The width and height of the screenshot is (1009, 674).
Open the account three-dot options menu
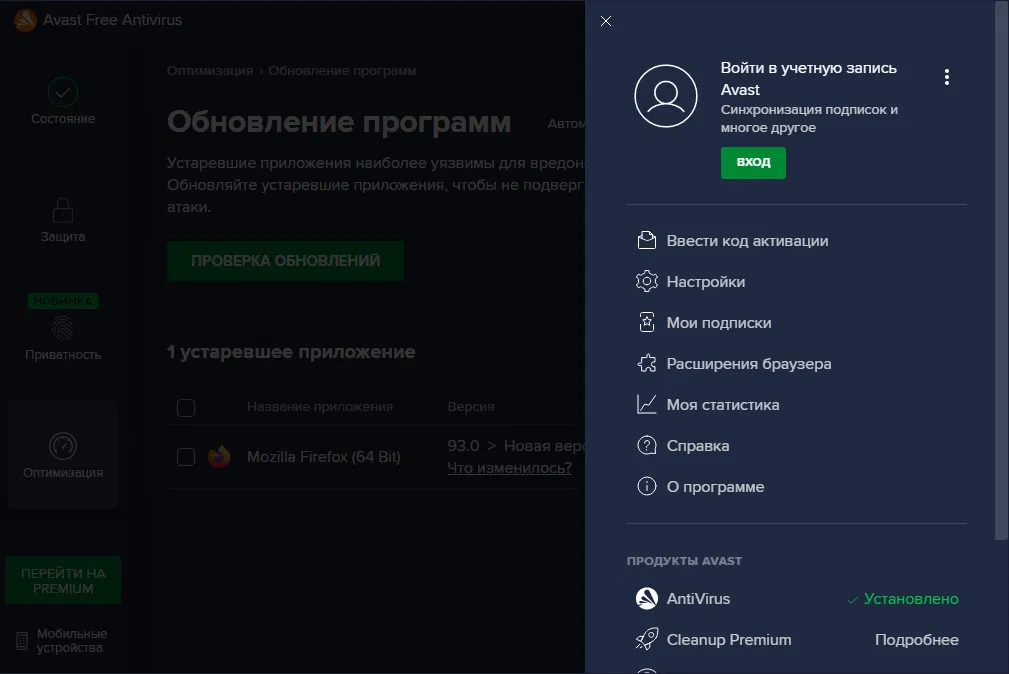point(947,77)
